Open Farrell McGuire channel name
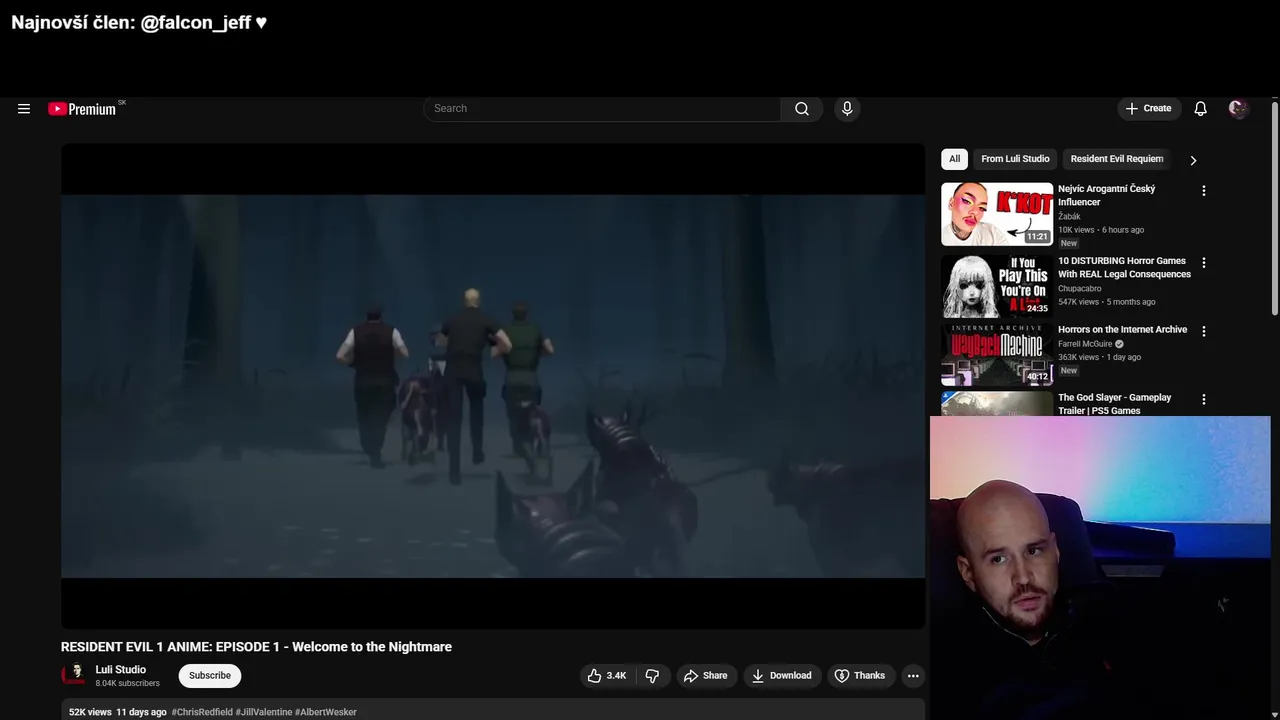Viewport: 1280px width, 720px height. (x=1085, y=344)
